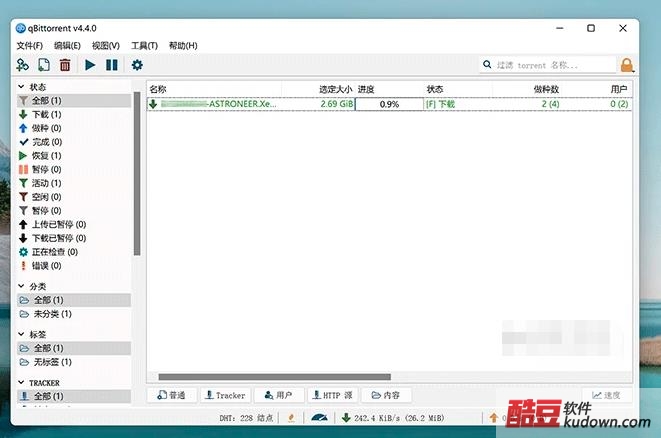Open the HTTP 源 tab
Image resolution: width=661 pixels, height=438 pixels.
click(333, 395)
